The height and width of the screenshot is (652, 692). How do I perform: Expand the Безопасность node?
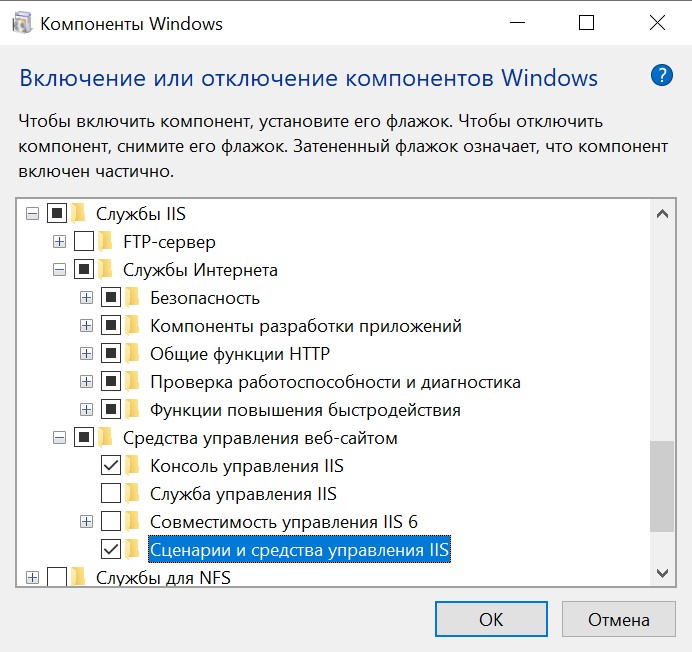coord(86,298)
